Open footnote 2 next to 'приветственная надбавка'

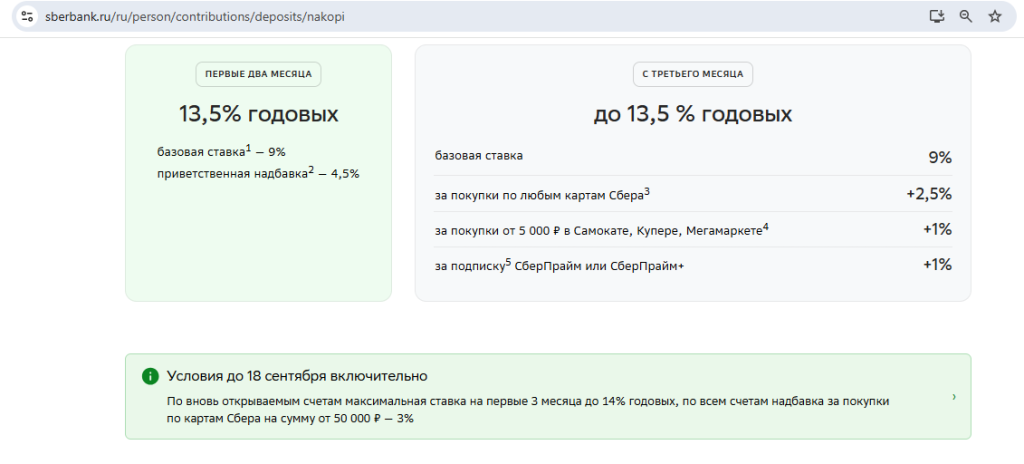tap(311, 168)
